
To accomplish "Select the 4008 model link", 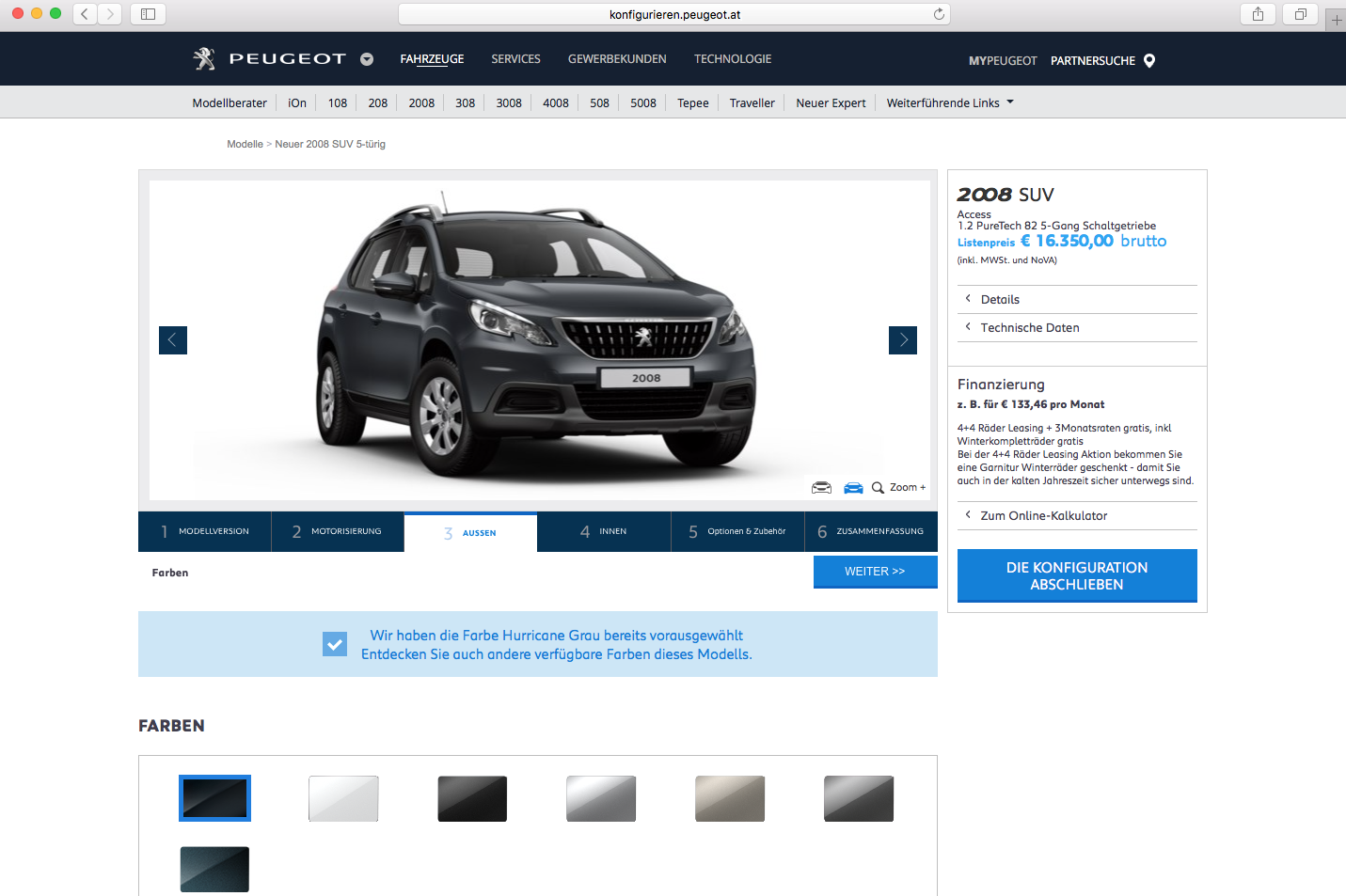I will click(x=556, y=103).
